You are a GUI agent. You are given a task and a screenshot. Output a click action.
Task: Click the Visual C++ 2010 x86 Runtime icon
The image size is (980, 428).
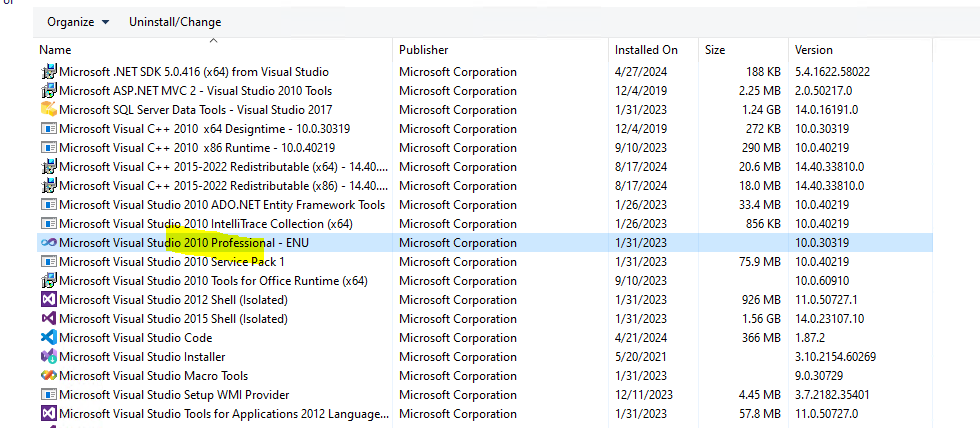coord(48,148)
